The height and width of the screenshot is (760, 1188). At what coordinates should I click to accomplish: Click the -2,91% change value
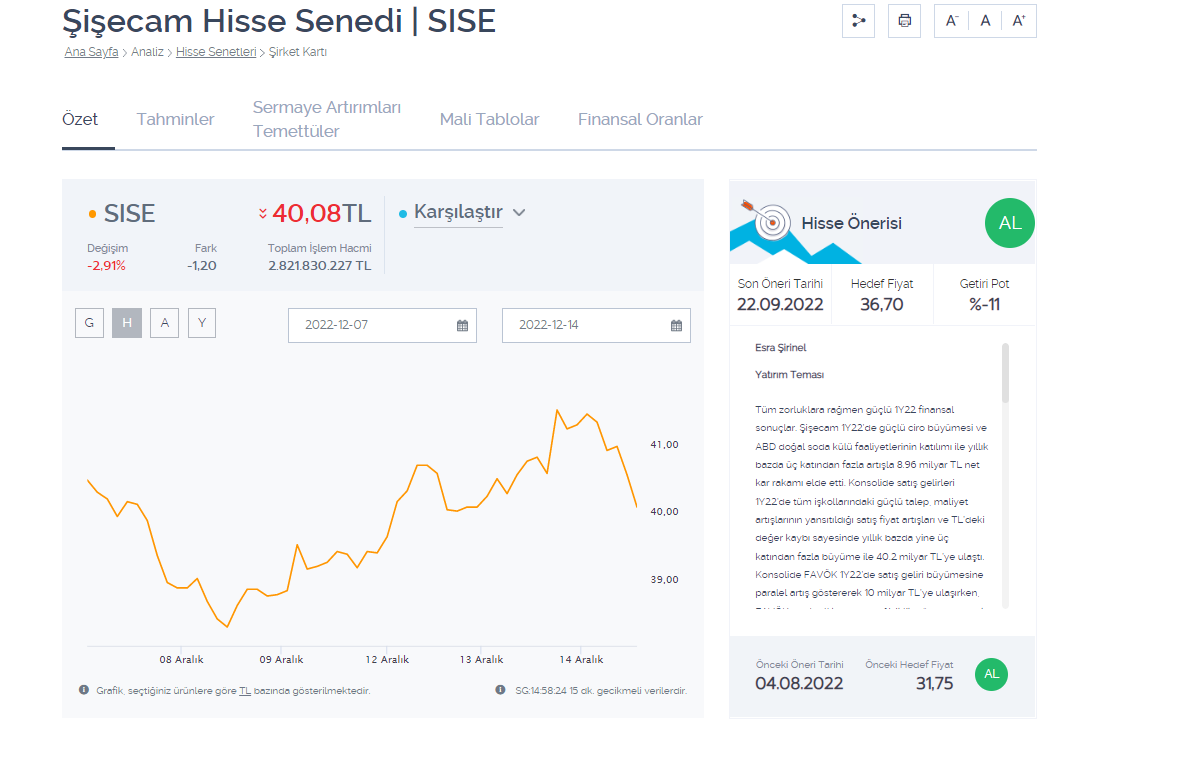point(106,266)
